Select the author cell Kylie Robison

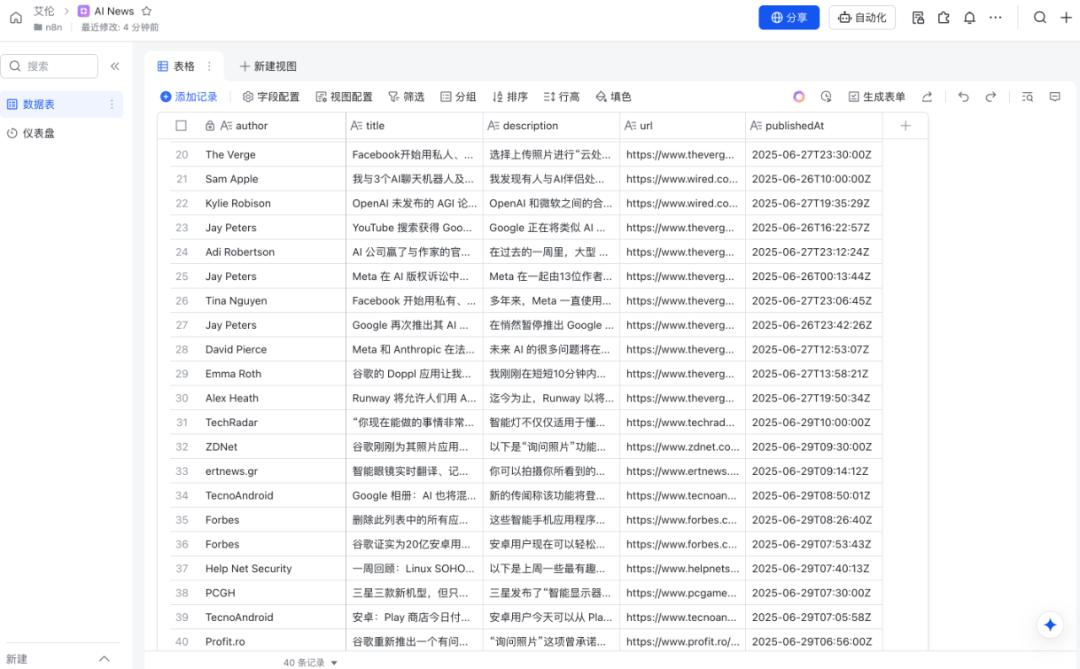tap(270, 203)
